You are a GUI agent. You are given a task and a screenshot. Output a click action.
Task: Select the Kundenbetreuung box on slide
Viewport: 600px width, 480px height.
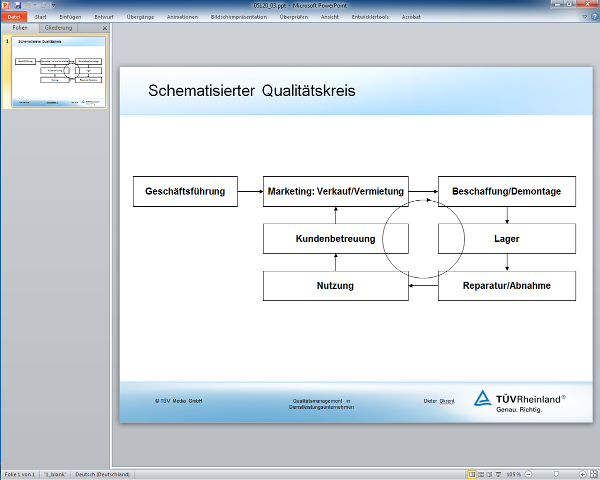pyautogui.click(x=335, y=239)
